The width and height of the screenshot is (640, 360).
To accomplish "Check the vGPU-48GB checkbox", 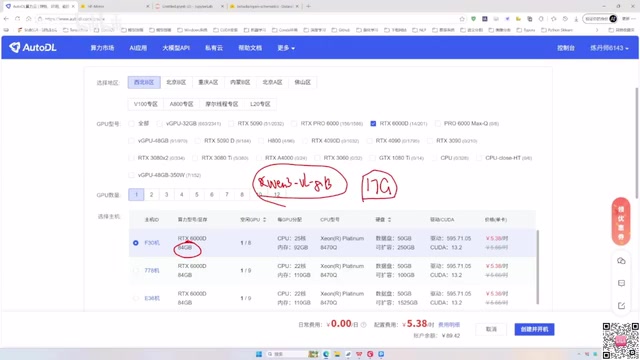I will (x=131, y=141).
